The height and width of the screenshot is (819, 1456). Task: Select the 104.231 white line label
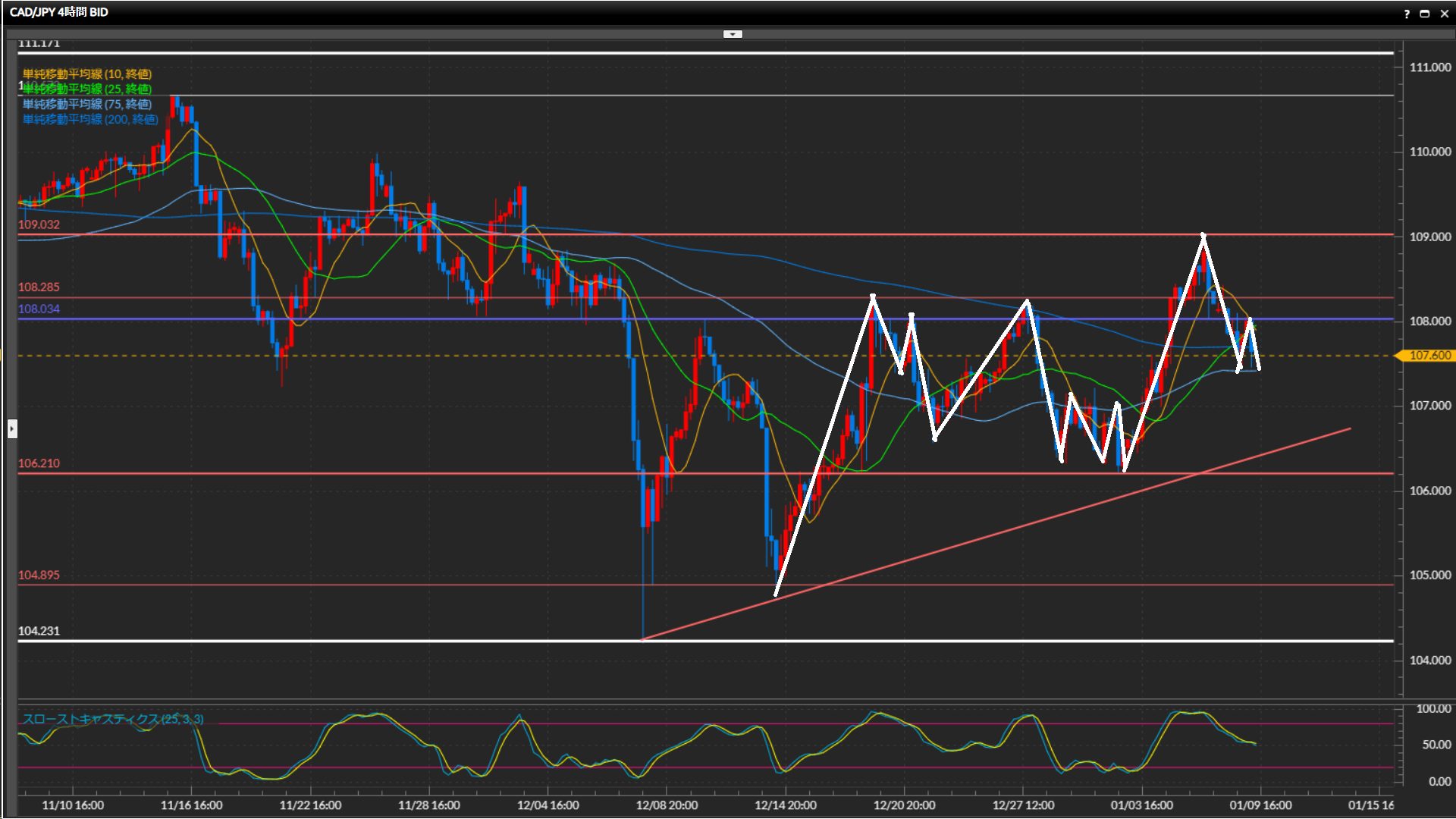(x=39, y=631)
